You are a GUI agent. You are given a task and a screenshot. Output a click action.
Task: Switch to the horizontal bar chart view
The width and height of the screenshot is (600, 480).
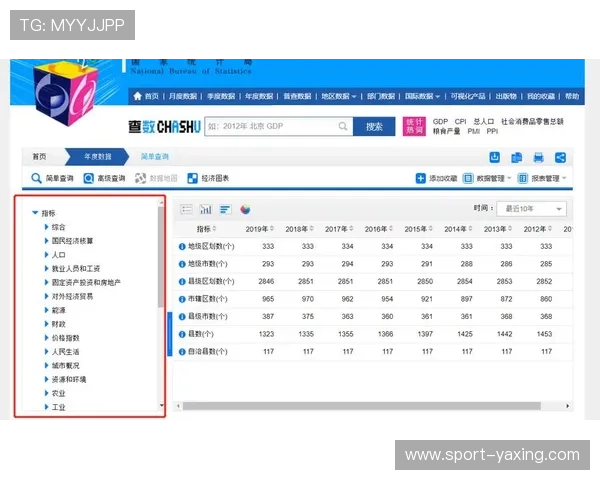pos(225,209)
